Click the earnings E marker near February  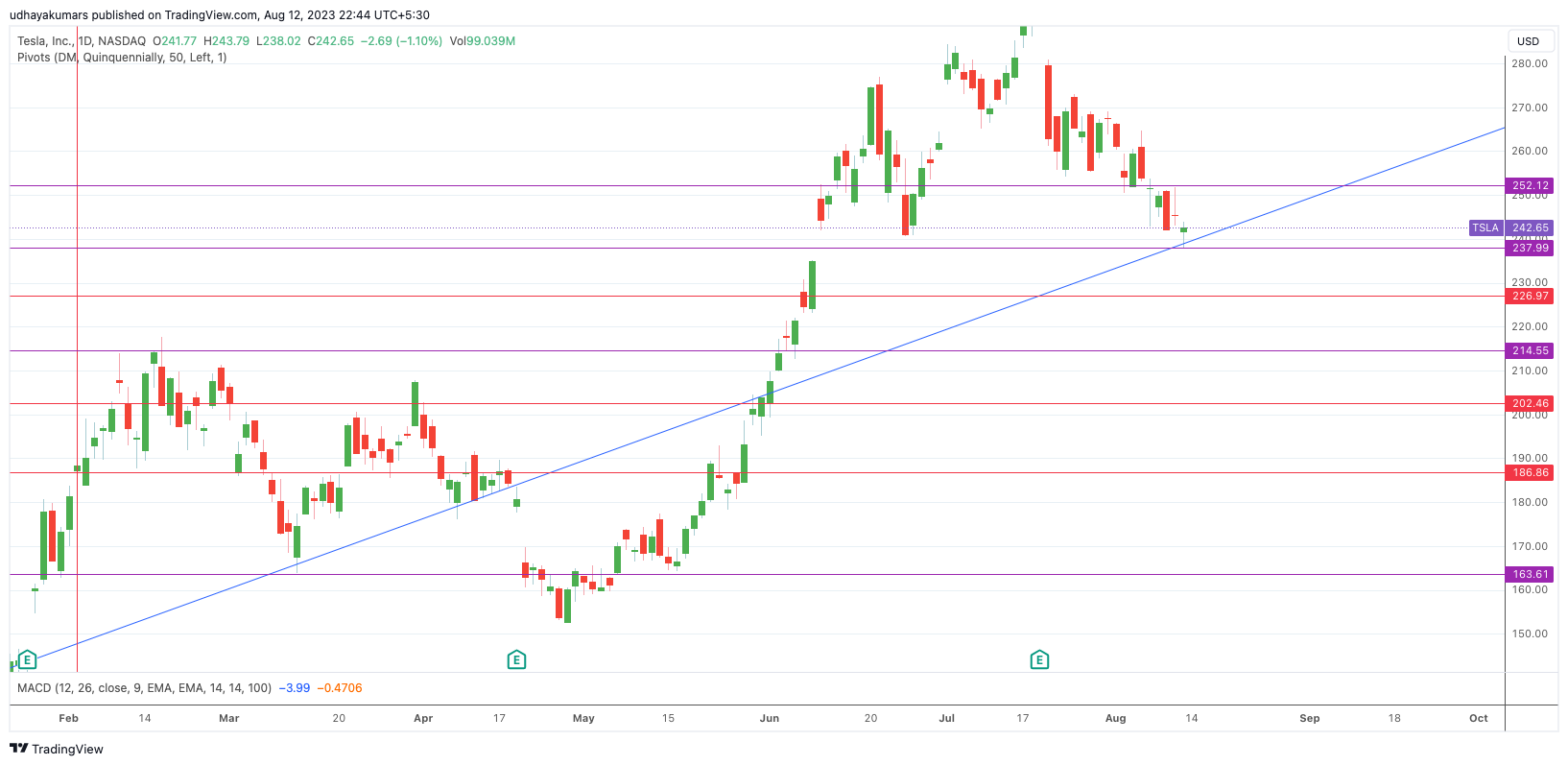coord(28,659)
